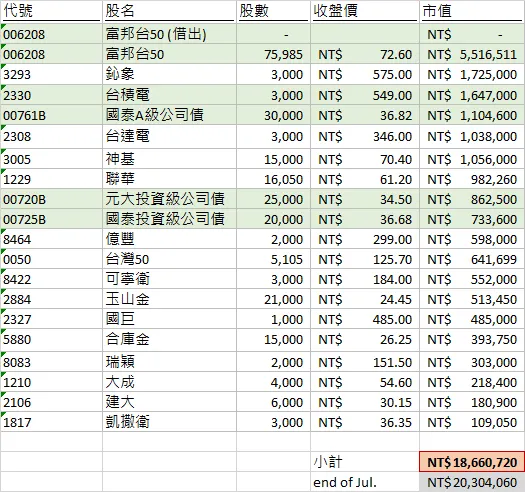This screenshot has height=492, width=525.
Task: Select the 代號 header cell
Action: click(51, 11)
